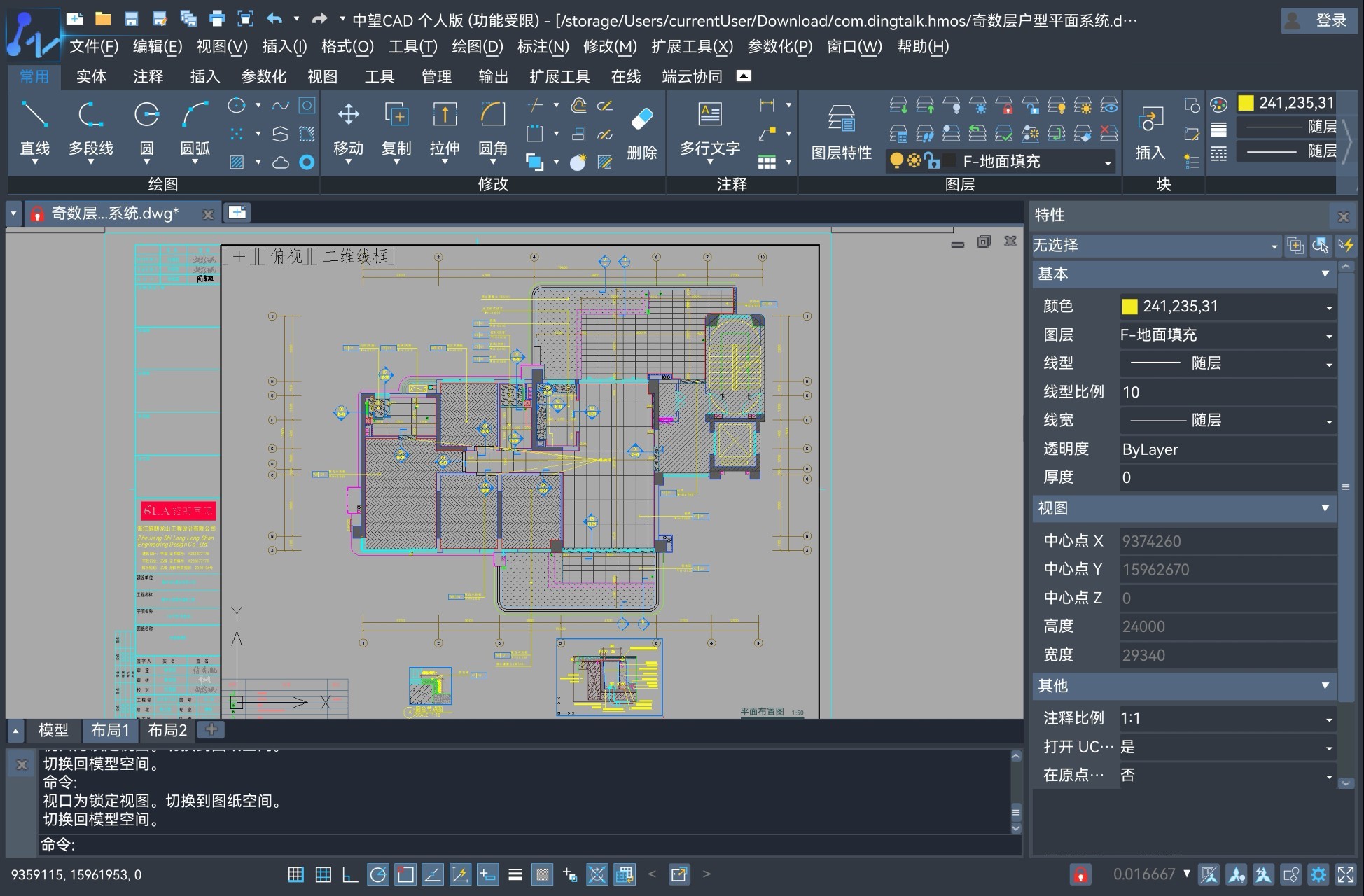Screen dimensions: 1364x896
Task: Click the Select Objects icon in Properties
Action: (x=1321, y=245)
